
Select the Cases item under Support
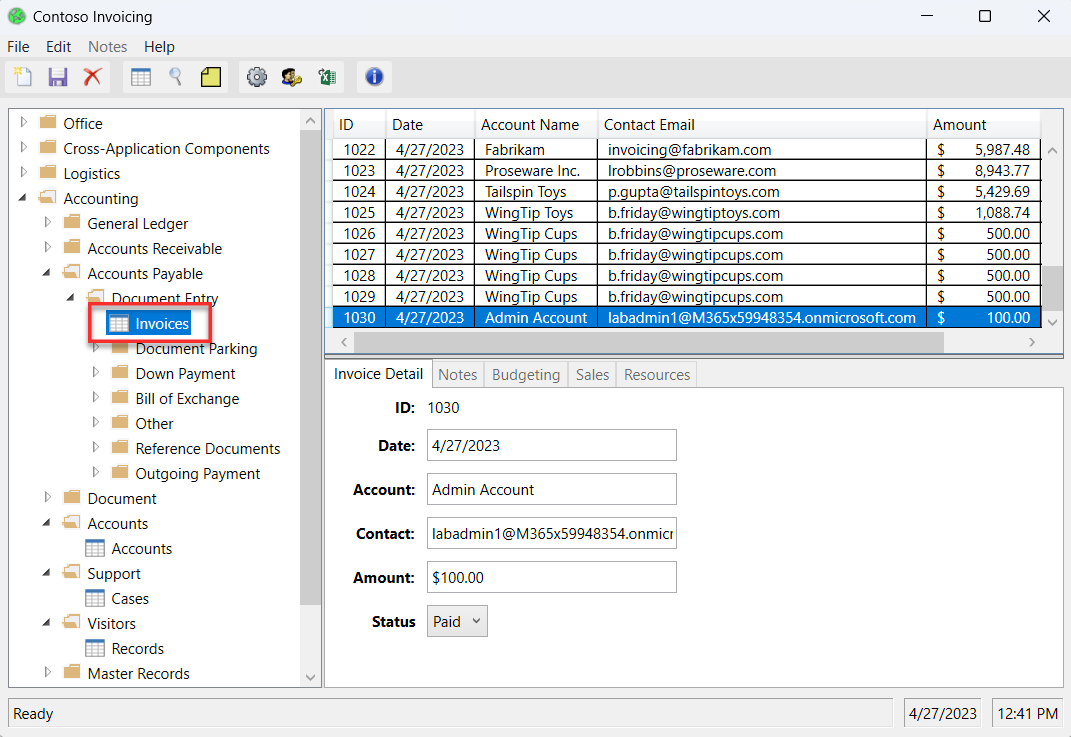click(x=130, y=598)
